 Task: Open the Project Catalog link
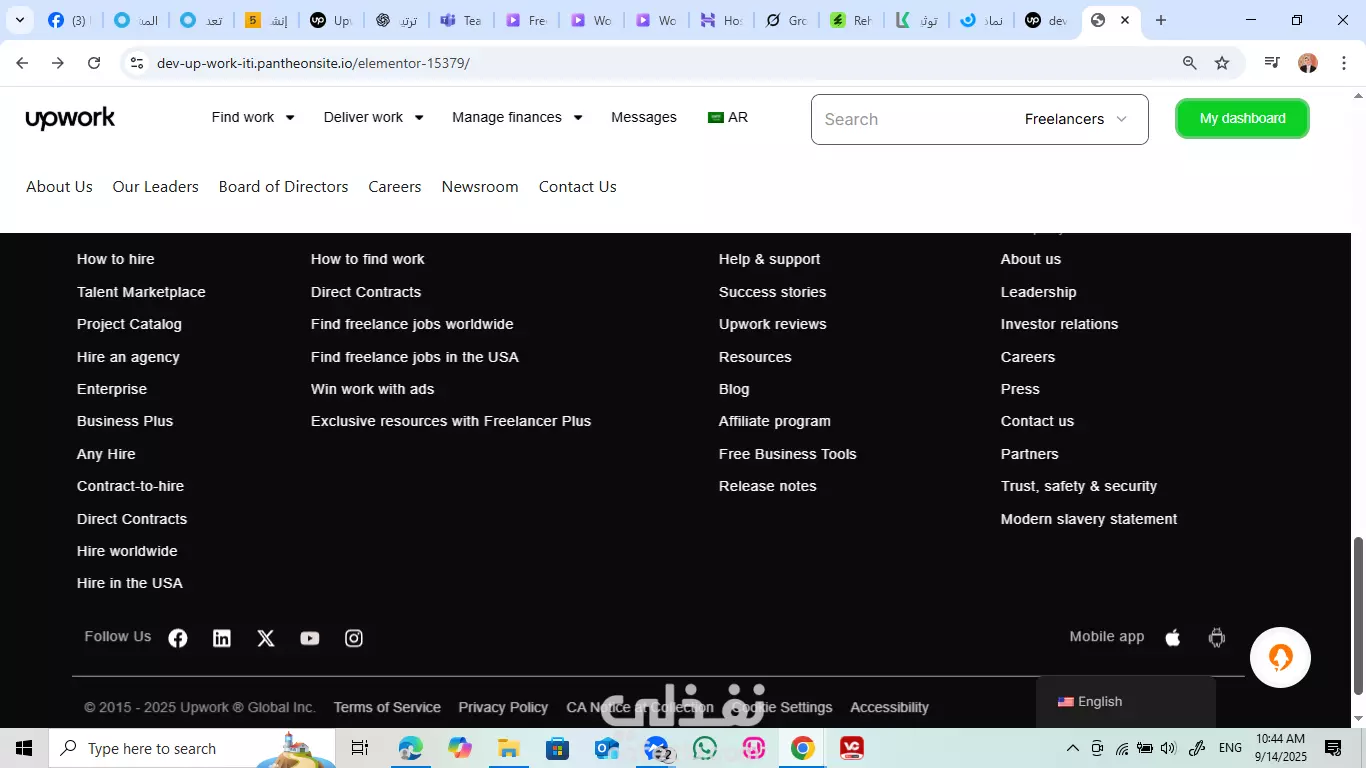129,324
